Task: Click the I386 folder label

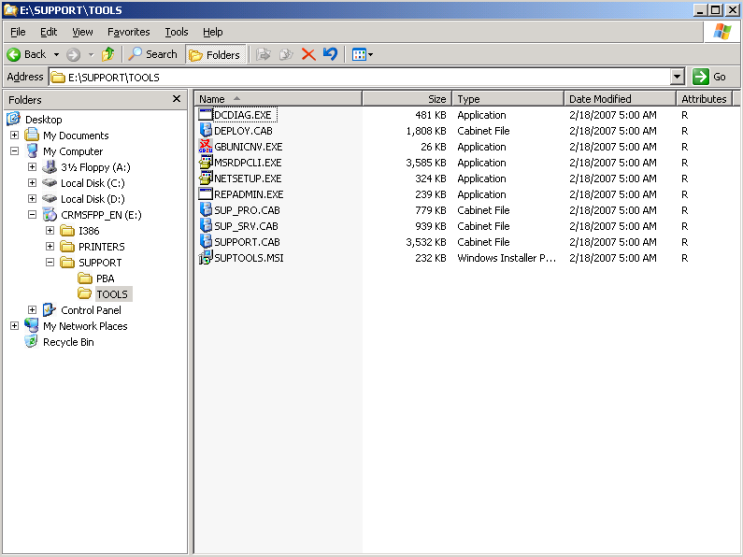Action: 89,231
